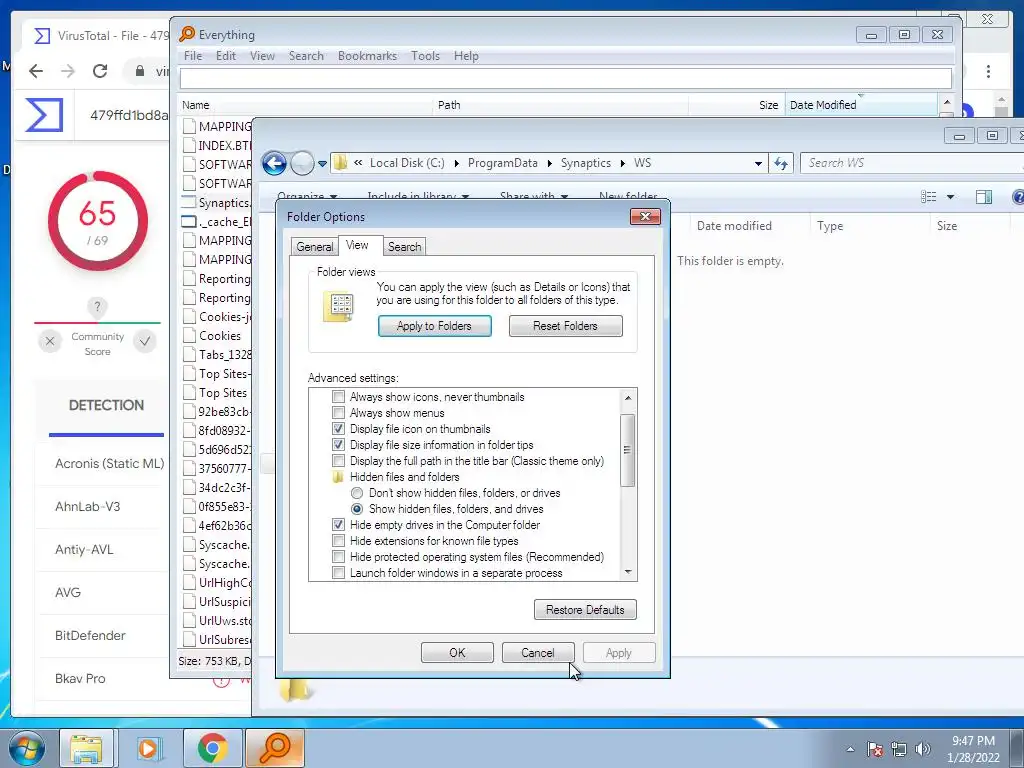Screen dimensions: 1024x768
Task: Click the Chrome back arrow
Action: (x=36, y=71)
